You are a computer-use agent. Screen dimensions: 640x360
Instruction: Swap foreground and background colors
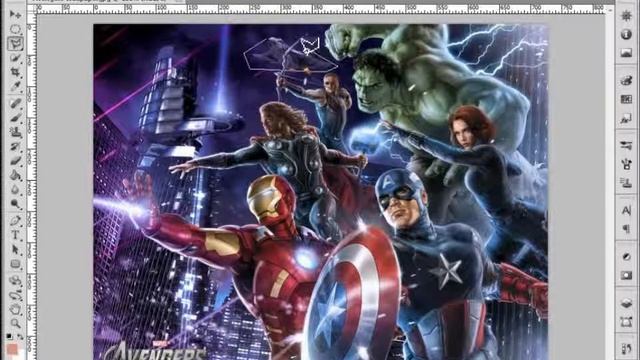click(20, 336)
